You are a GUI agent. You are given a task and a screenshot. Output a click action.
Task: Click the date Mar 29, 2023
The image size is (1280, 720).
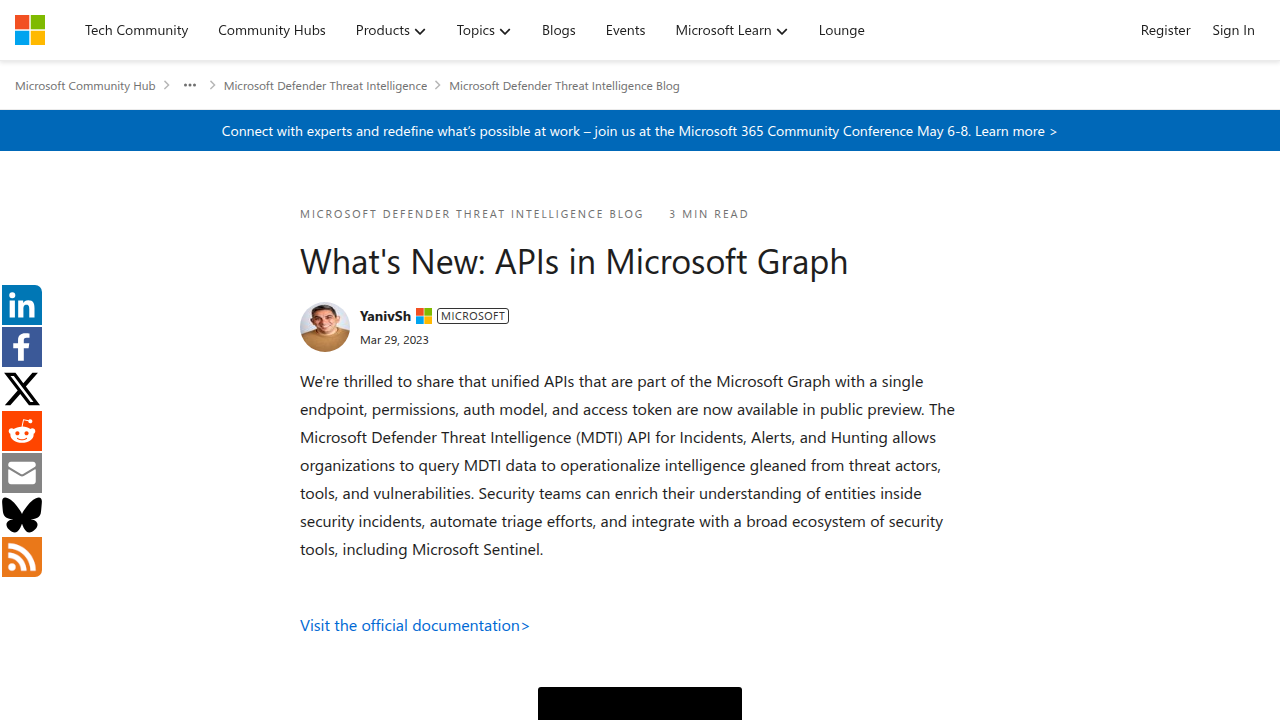[x=394, y=340]
